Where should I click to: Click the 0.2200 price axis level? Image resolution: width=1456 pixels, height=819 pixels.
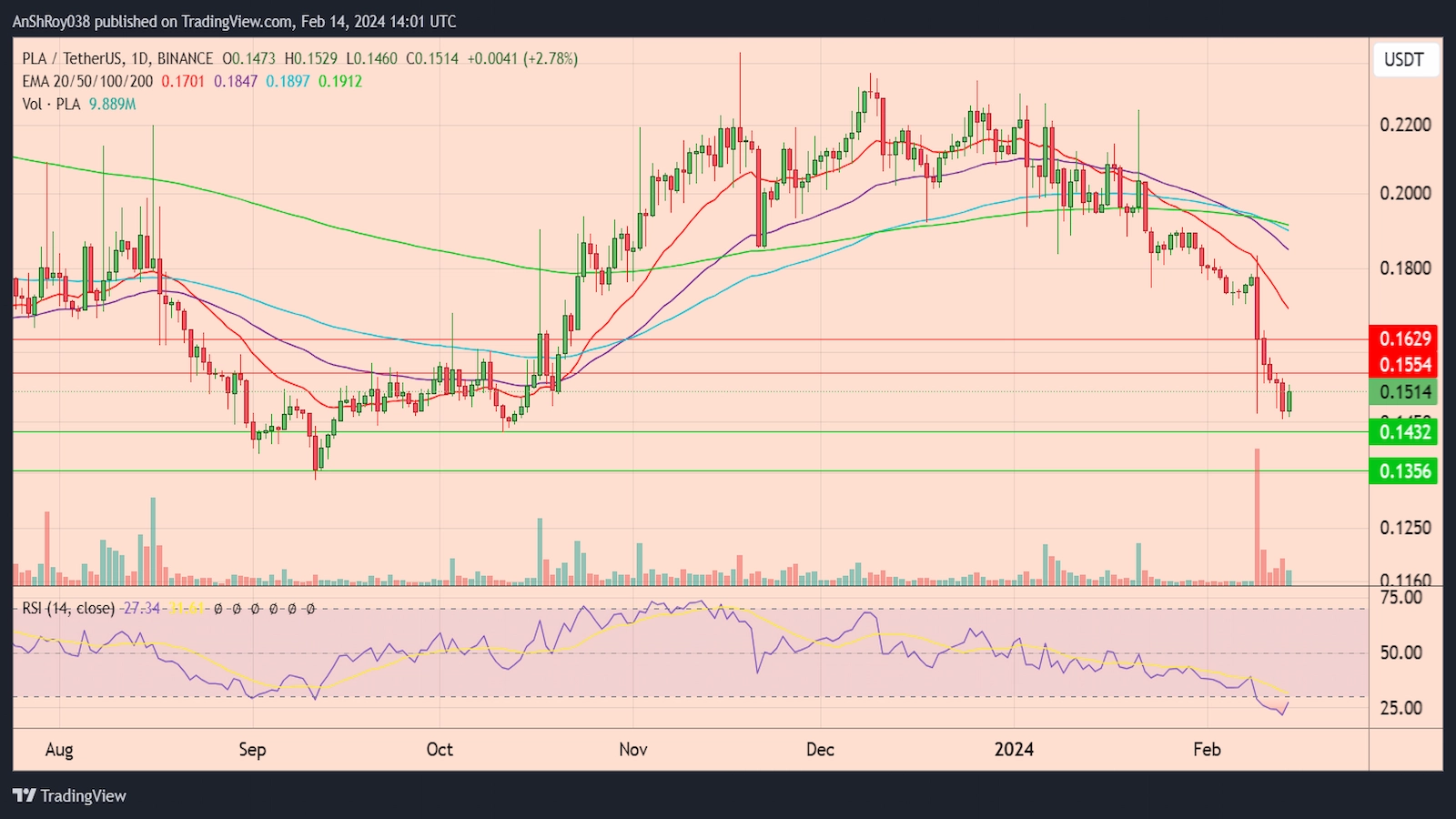tap(1405, 125)
